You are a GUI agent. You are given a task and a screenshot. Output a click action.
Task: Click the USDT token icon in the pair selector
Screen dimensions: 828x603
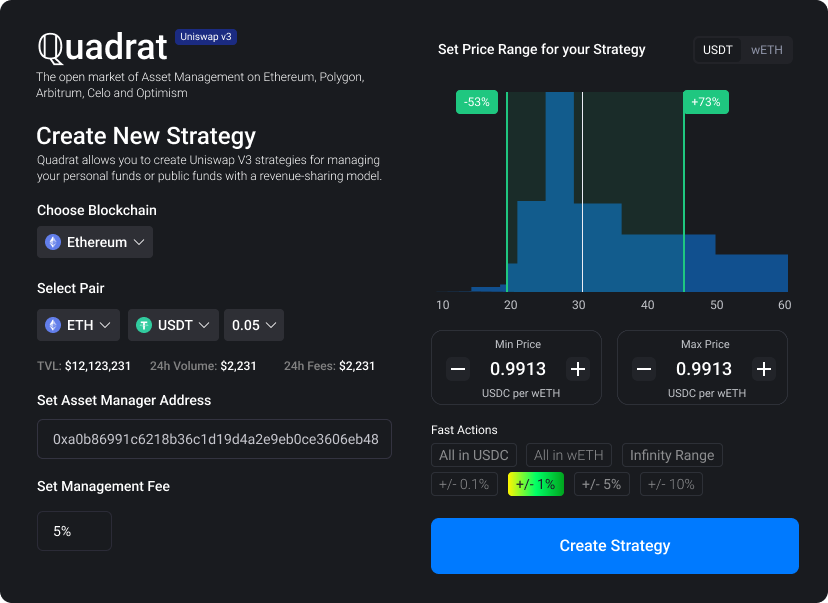(x=144, y=325)
